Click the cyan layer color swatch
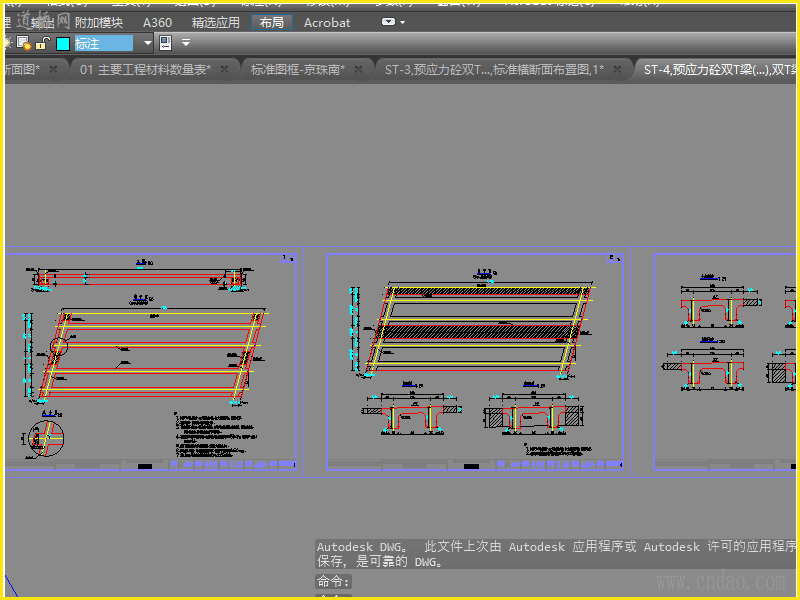This screenshot has height=600, width=800. click(x=62, y=43)
